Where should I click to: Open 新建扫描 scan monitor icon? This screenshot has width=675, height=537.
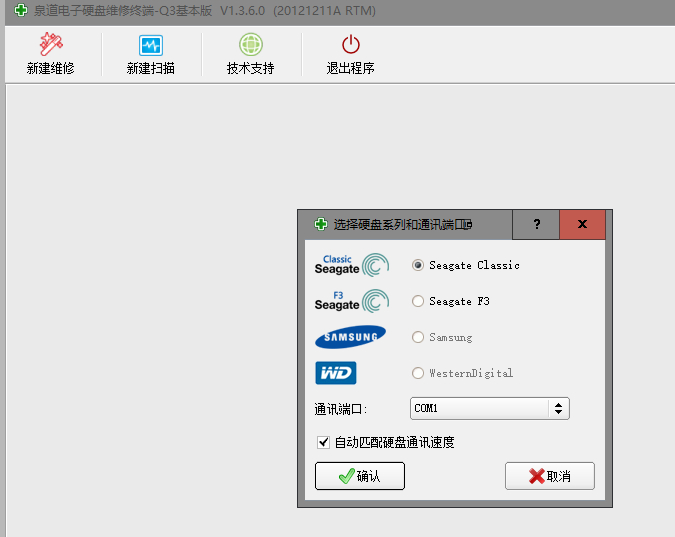151,45
